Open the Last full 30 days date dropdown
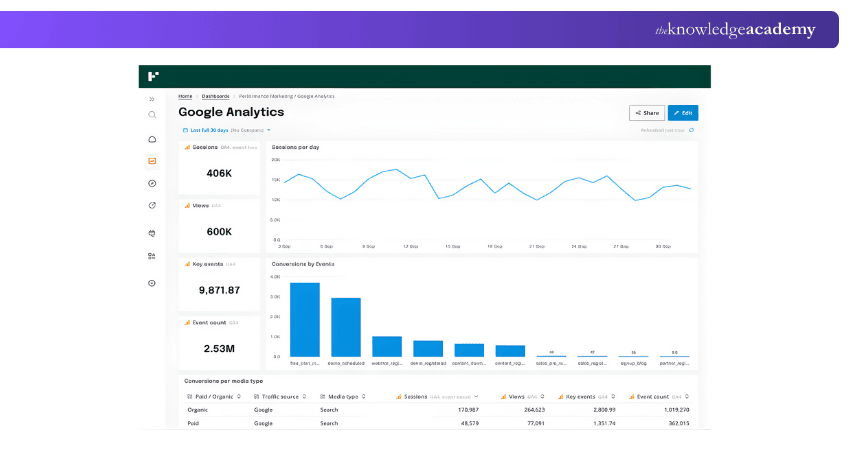This screenshot has width=850, height=450. tap(227, 130)
